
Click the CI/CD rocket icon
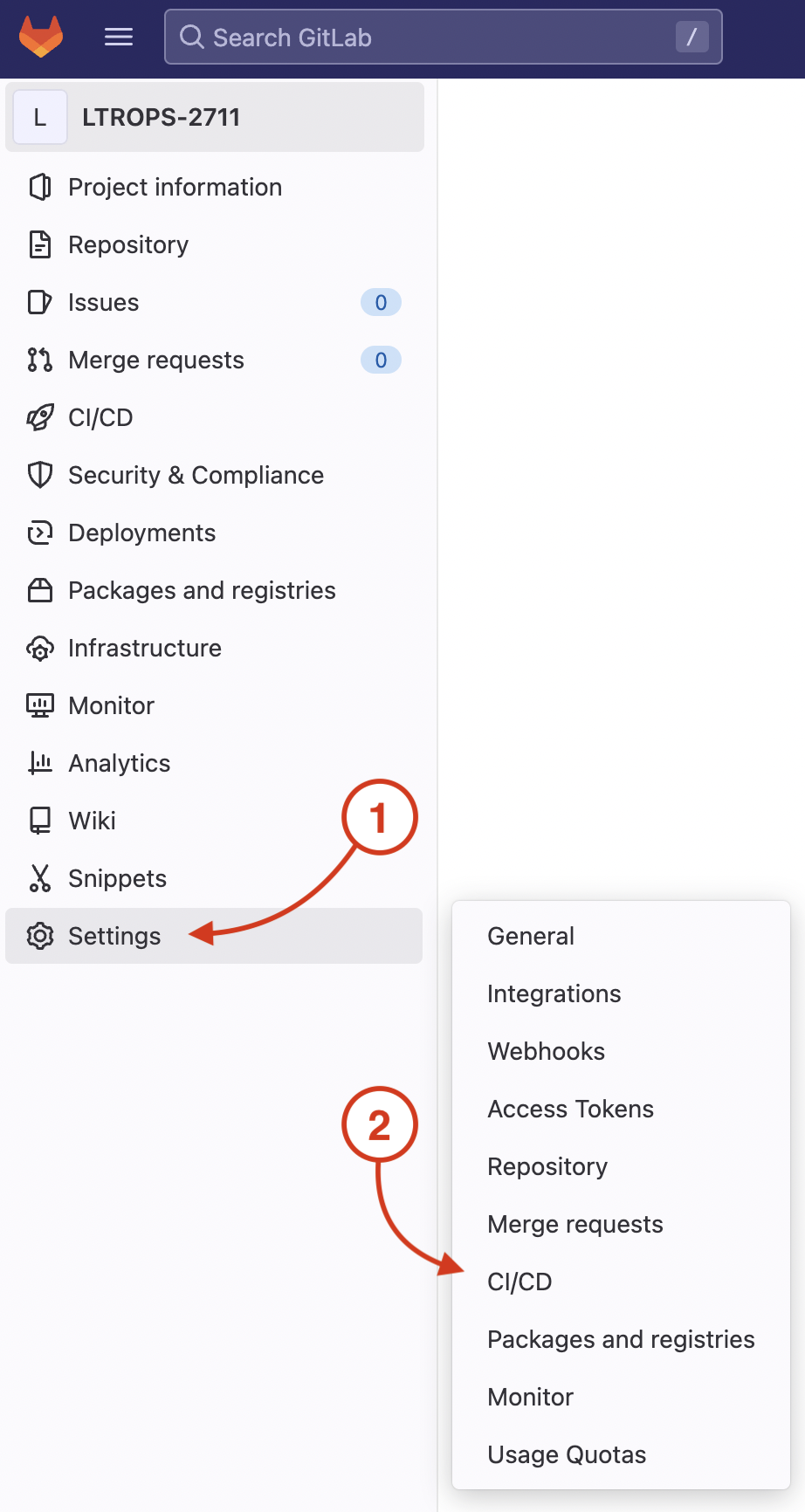[40, 417]
